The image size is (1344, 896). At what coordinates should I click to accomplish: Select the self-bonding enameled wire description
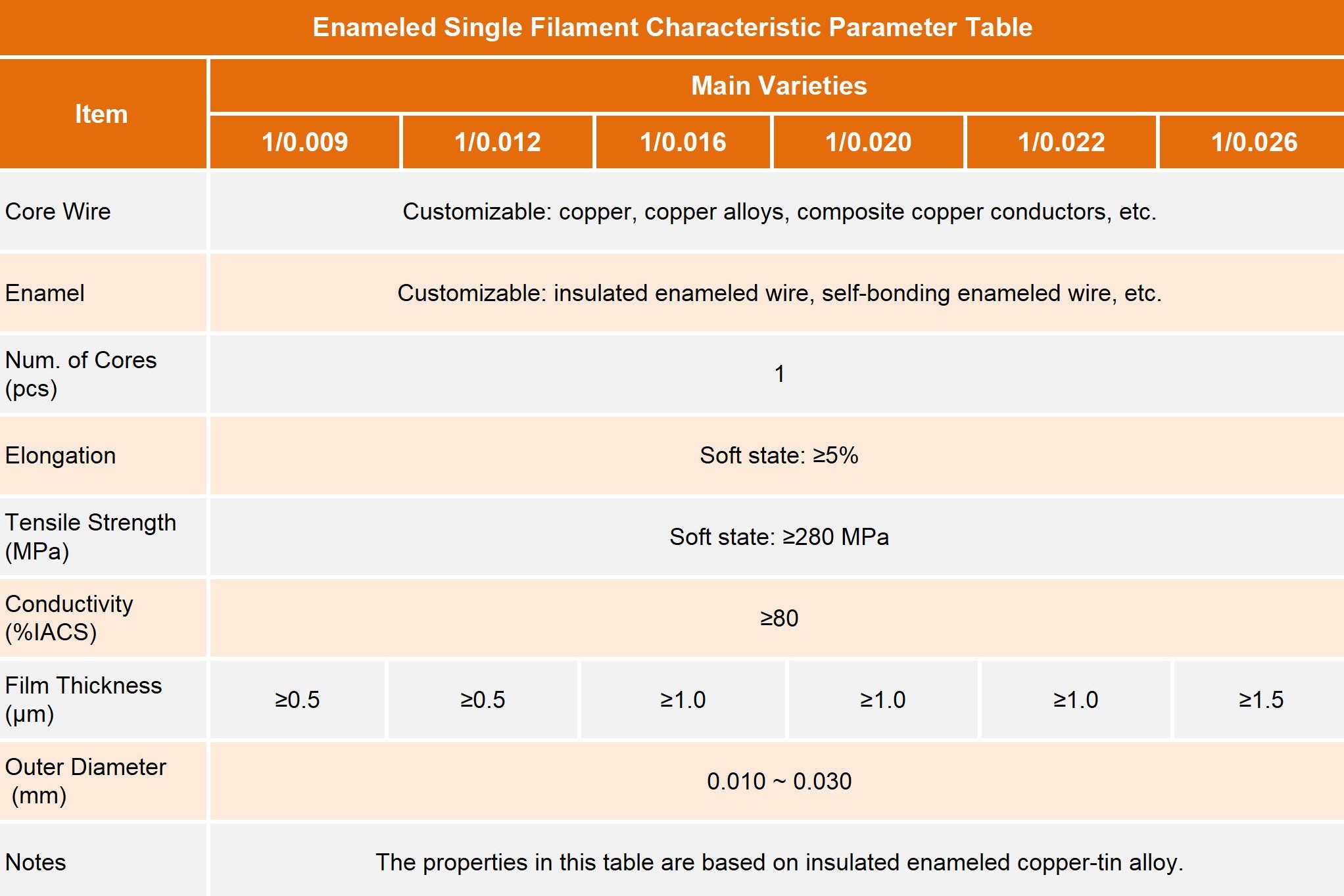pyautogui.click(x=779, y=293)
